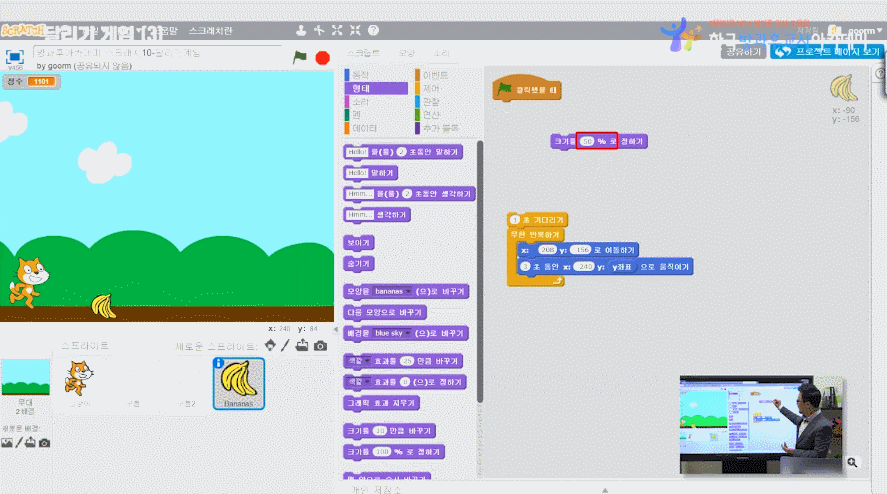Viewport: 887px width, 494px height.
Task: Select the Bananas sprite thumbnail
Action: (x=239, y=384)
